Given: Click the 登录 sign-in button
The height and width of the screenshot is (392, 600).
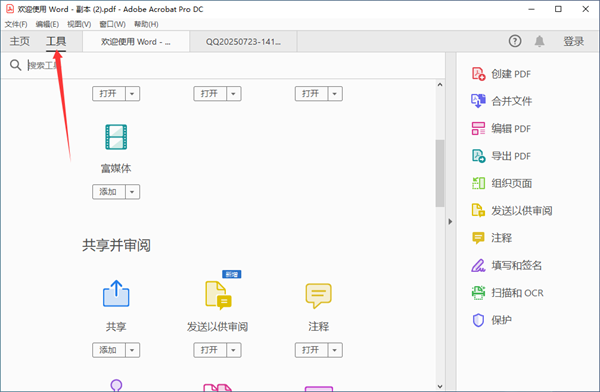Looking at the screenshot, I should (x=573, y=41).
